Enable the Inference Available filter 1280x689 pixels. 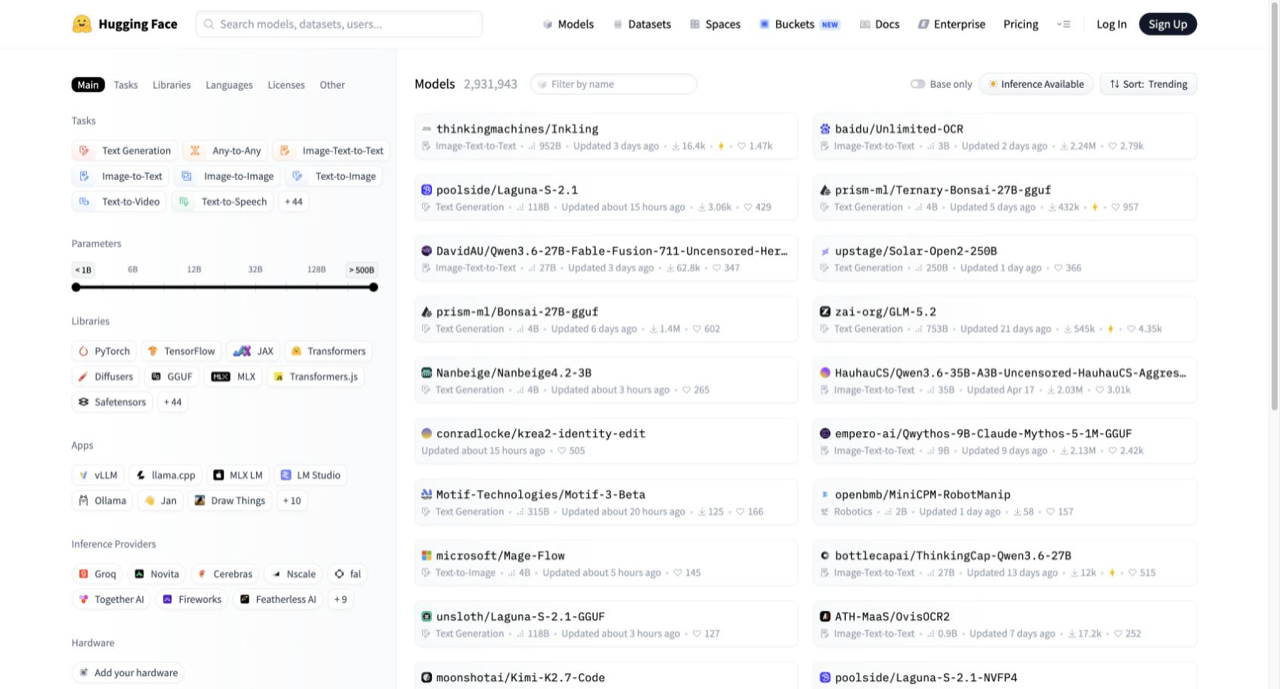(x=1035, y=84)
